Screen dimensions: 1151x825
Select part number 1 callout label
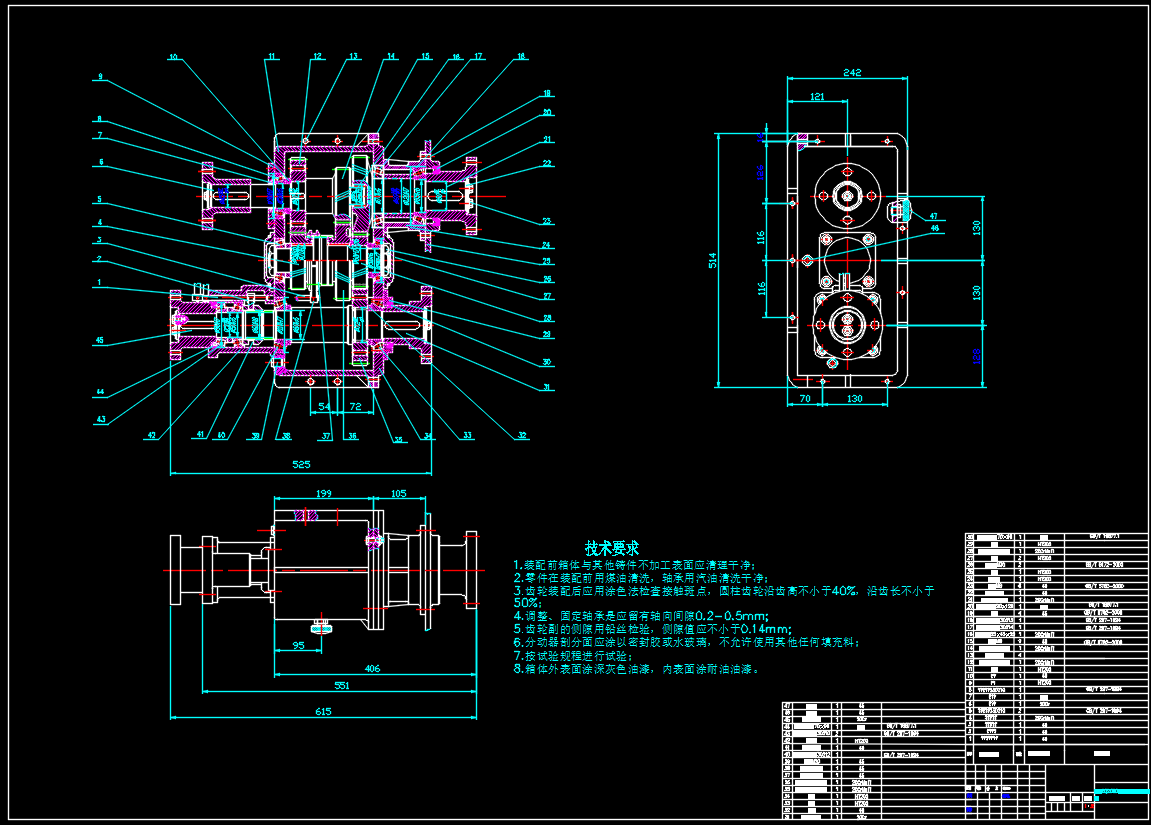click(99, 283)
